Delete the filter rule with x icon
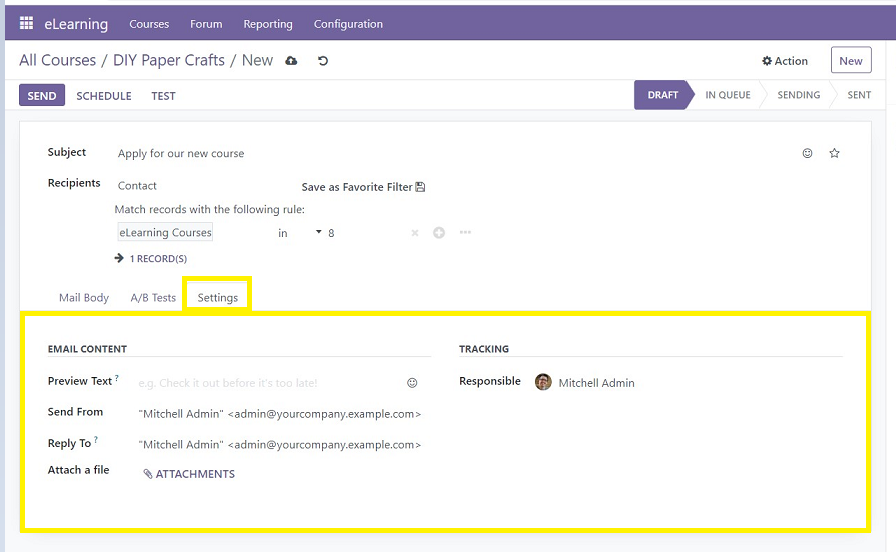Screen dimensions: 896x552 (415, 233)
